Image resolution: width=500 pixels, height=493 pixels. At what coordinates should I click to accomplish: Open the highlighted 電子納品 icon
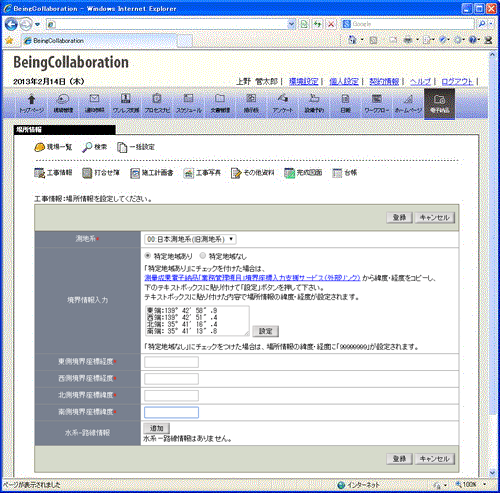click(439, 104)
